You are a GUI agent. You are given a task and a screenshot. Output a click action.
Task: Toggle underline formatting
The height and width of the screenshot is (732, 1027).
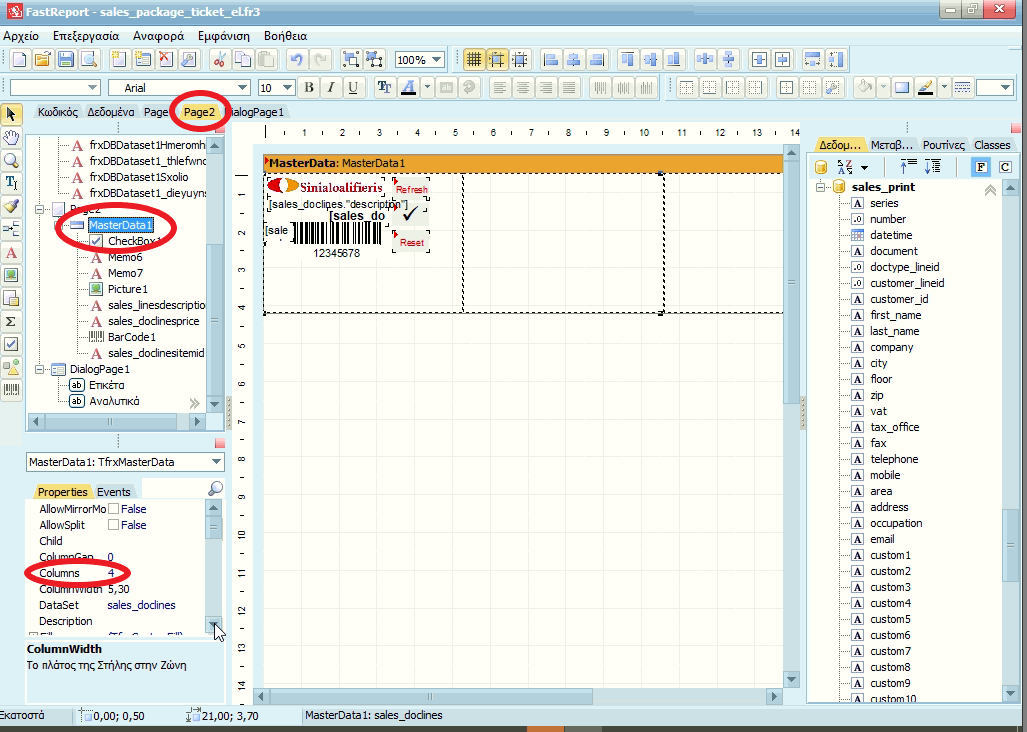tap(353, 87)
